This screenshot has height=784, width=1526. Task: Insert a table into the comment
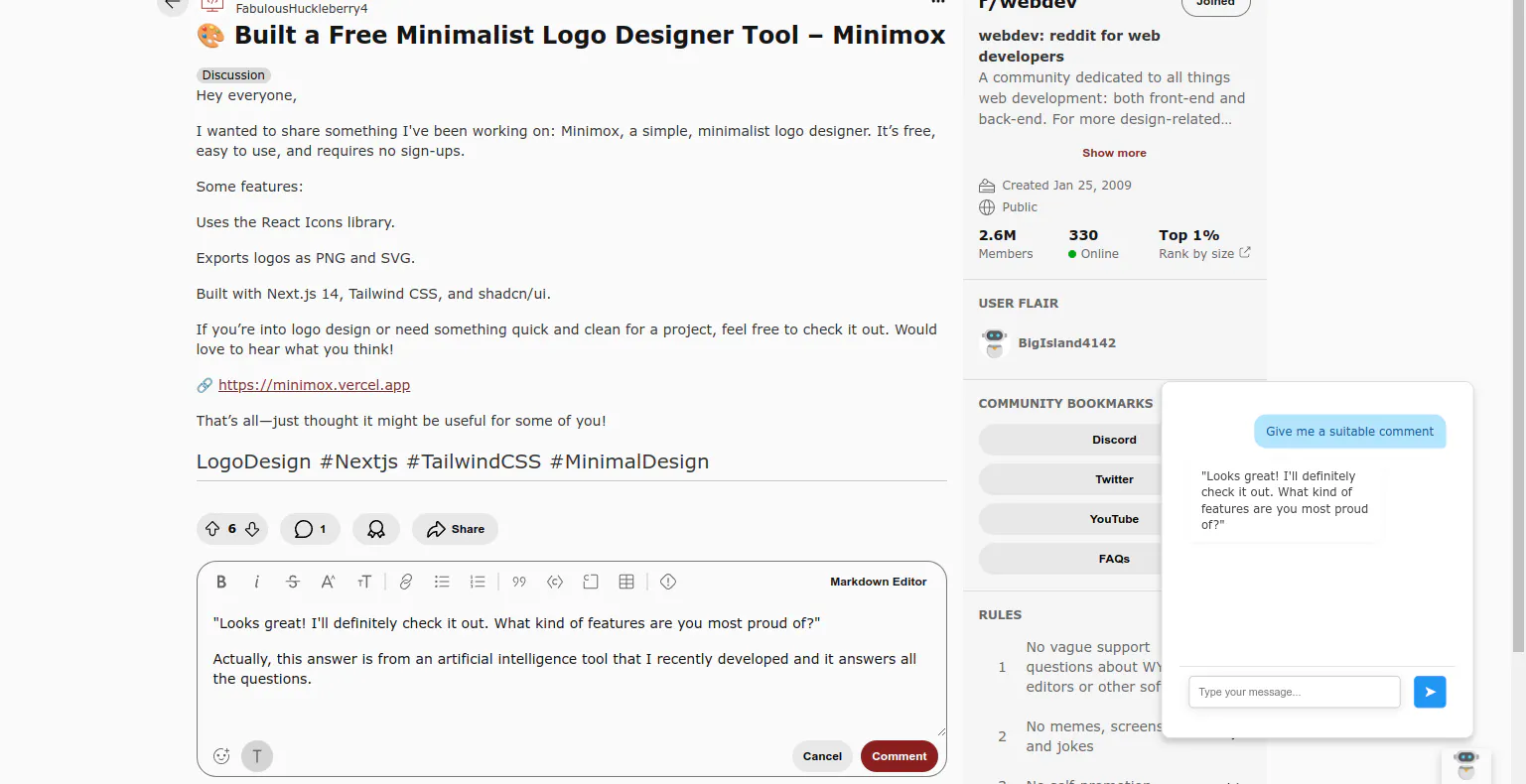pos(626,583)
